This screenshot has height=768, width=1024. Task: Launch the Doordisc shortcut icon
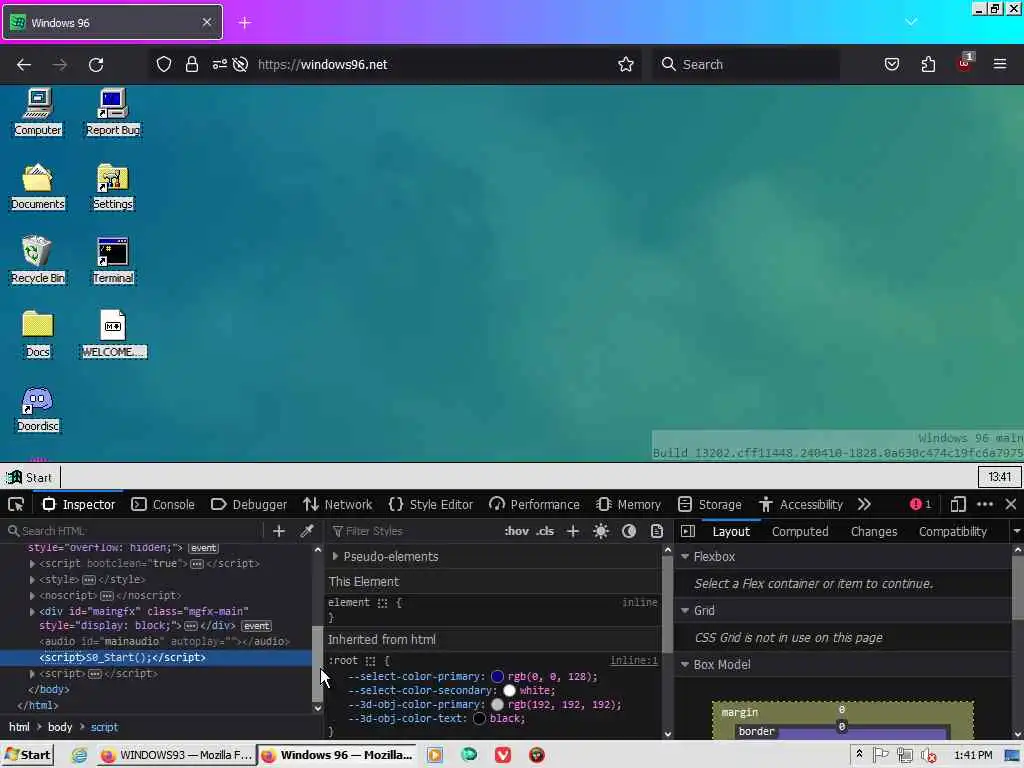tap(38, 408)
